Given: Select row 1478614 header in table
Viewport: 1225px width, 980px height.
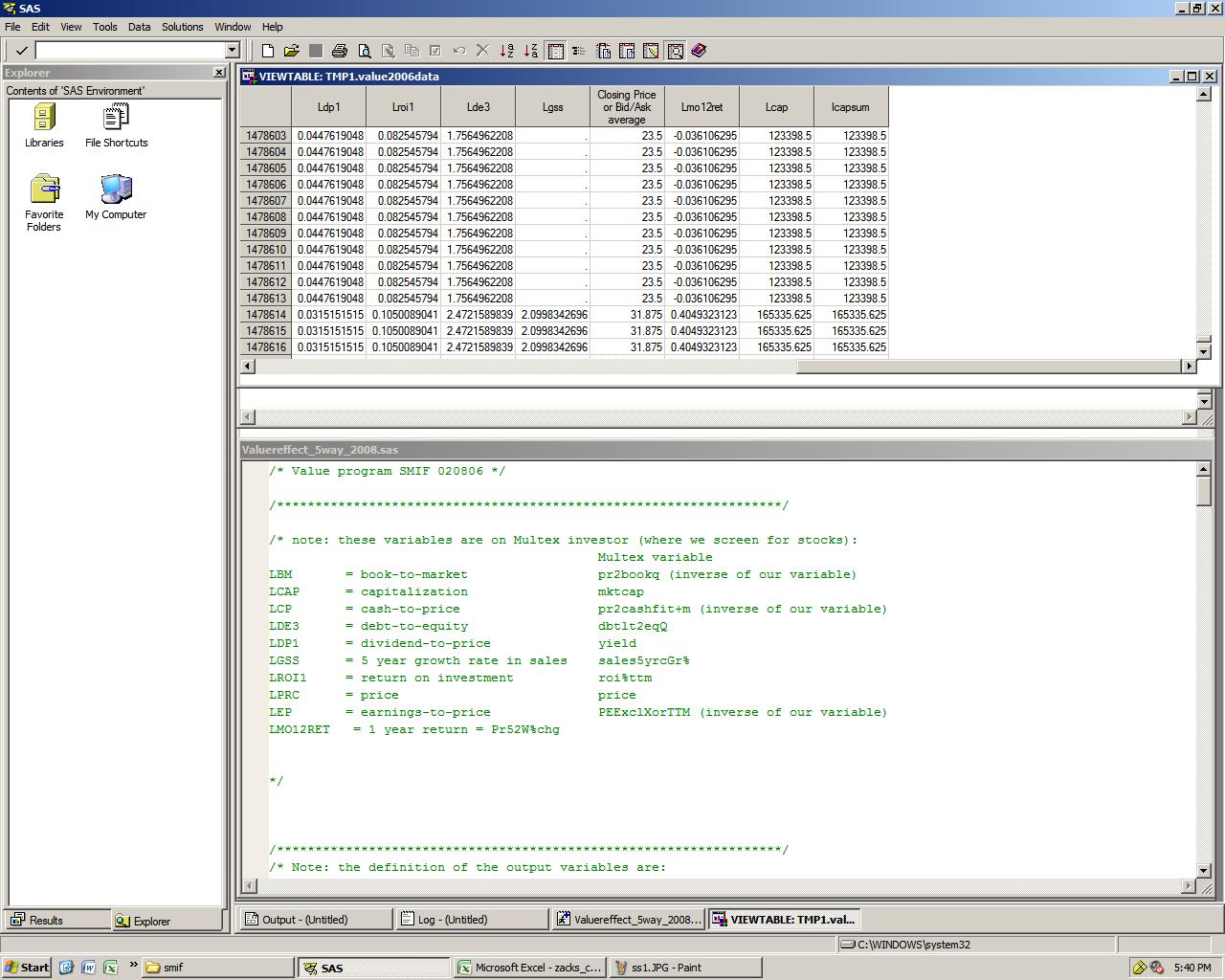Looking at the screenshot, I should coord(265,315).
